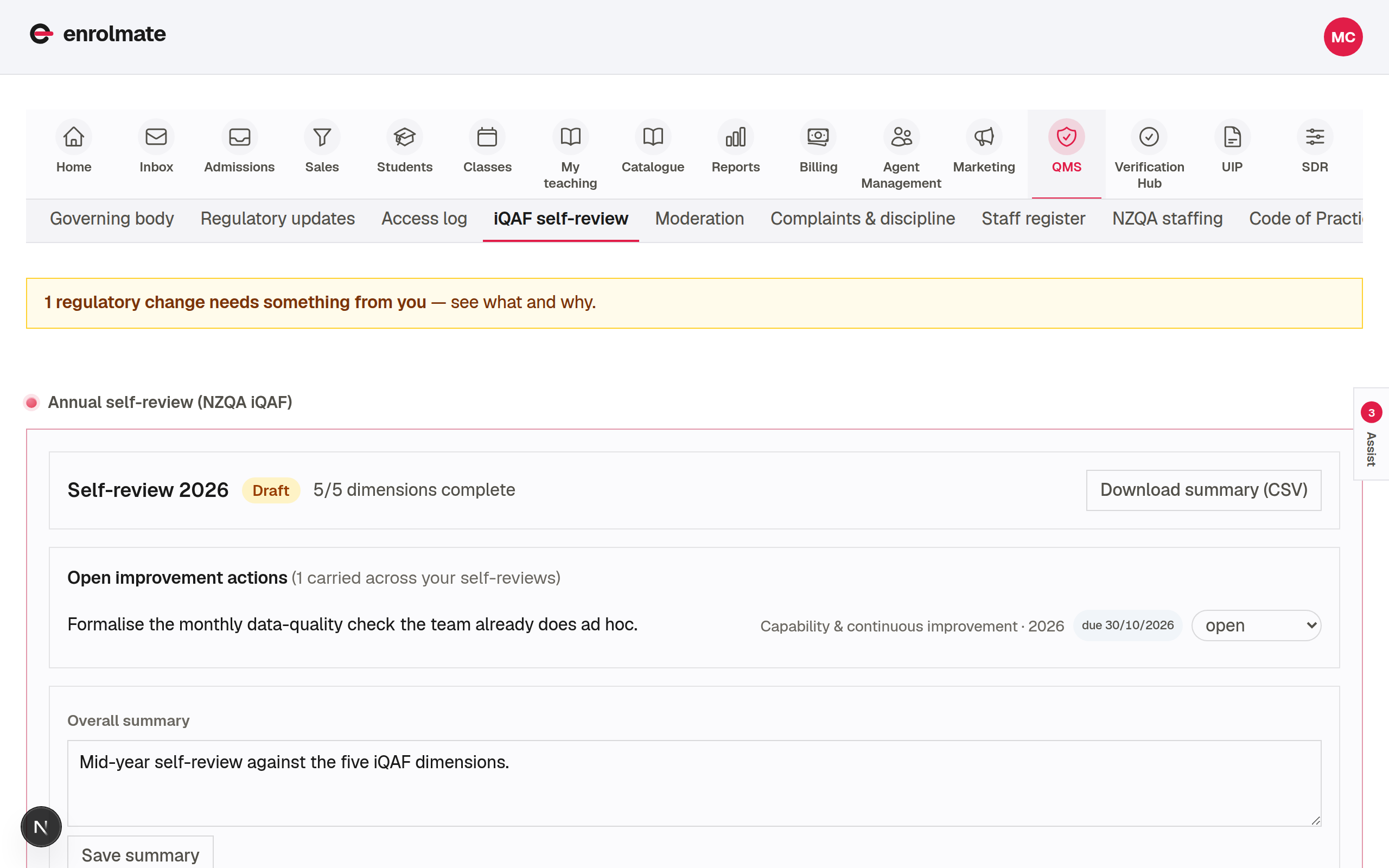Switch to the Governing body tab
Screen dimensions: 1389x868
coord(112,219)
